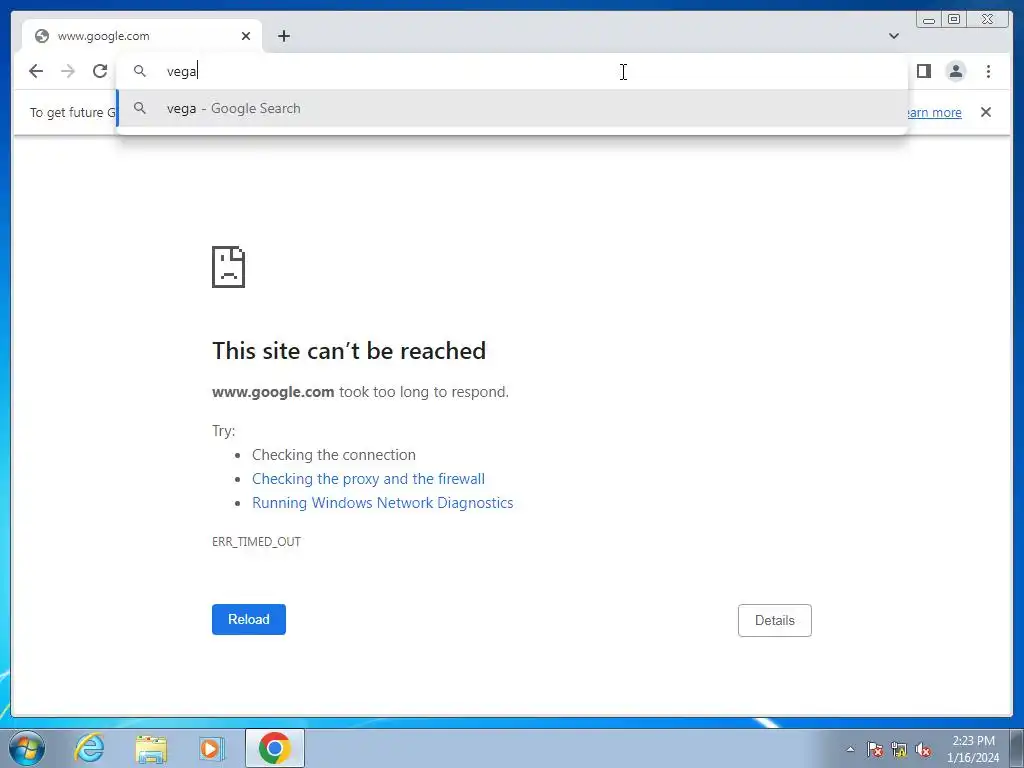
Task: Click the globe favicon on the tab
Action: pyautogui.click(x=42, y=36)
